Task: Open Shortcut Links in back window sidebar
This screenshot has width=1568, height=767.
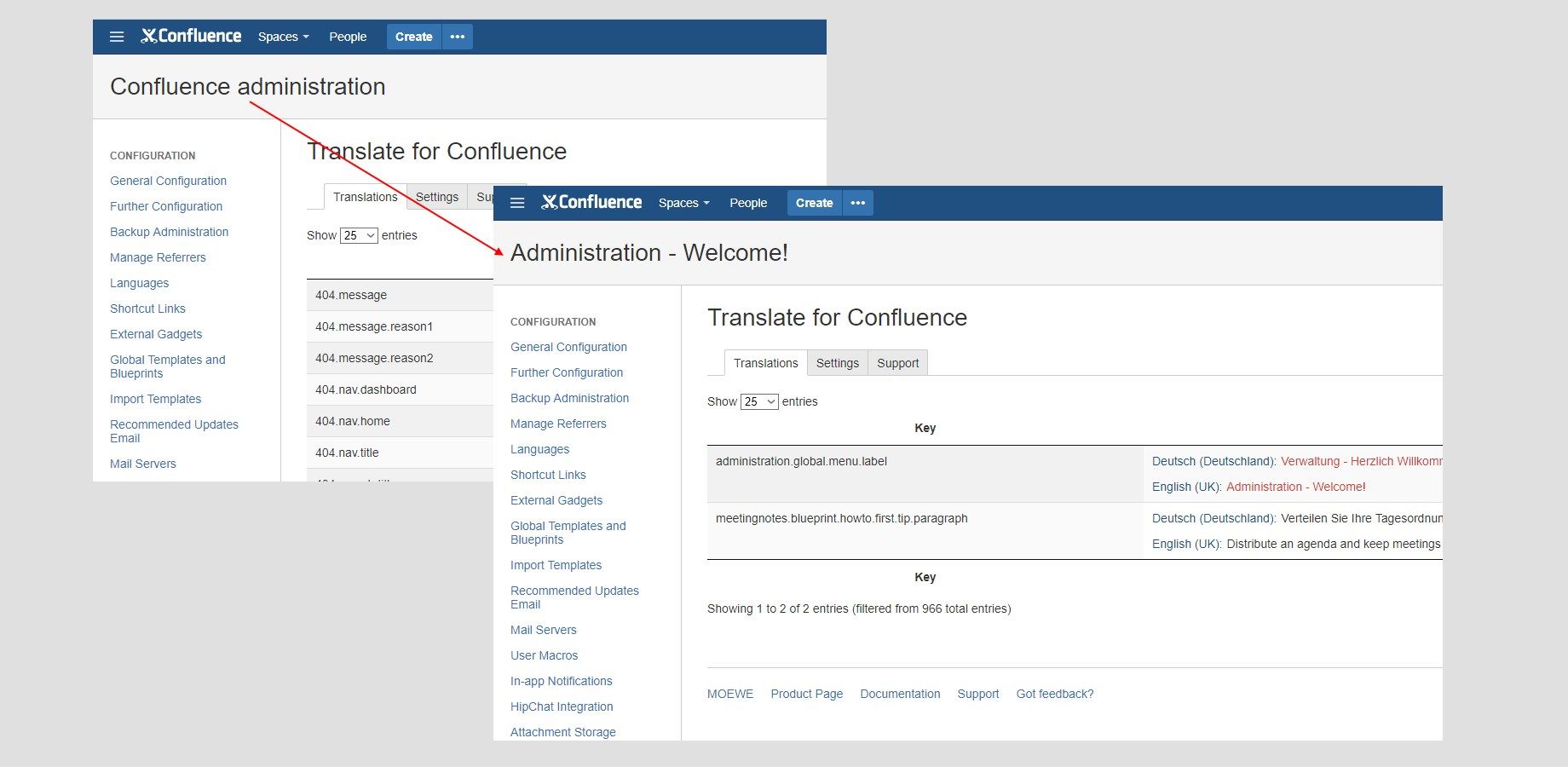Action: 147,309
